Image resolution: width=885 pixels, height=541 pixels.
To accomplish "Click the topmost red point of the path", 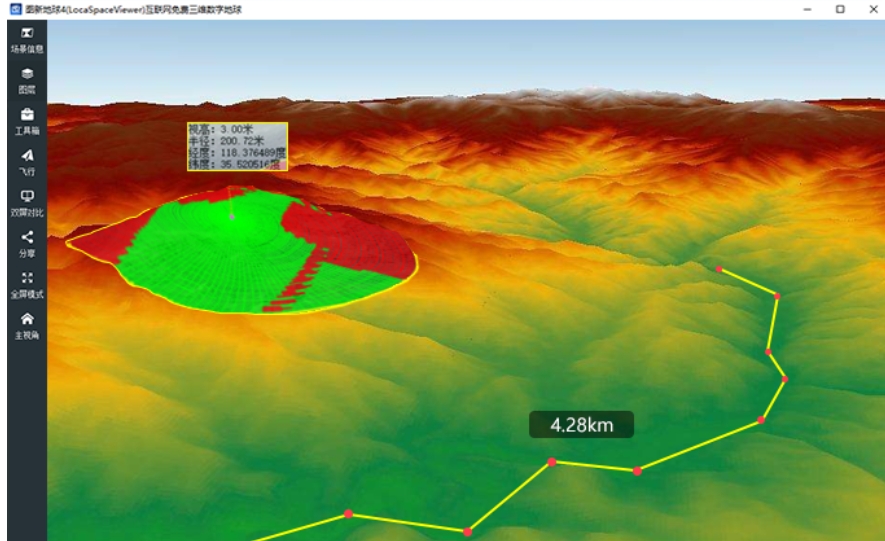I will (719, 269).
